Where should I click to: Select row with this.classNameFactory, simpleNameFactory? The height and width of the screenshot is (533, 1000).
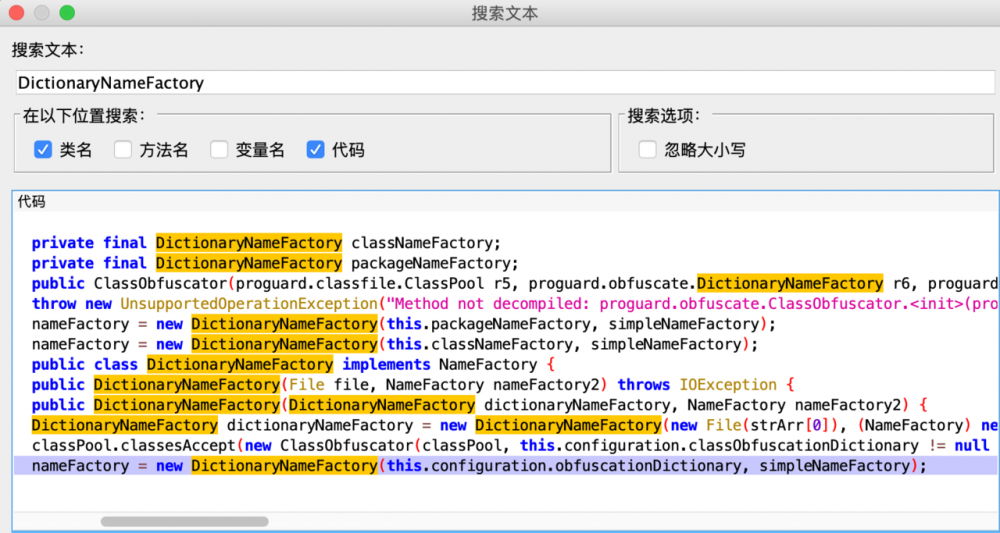coord(505,344)
